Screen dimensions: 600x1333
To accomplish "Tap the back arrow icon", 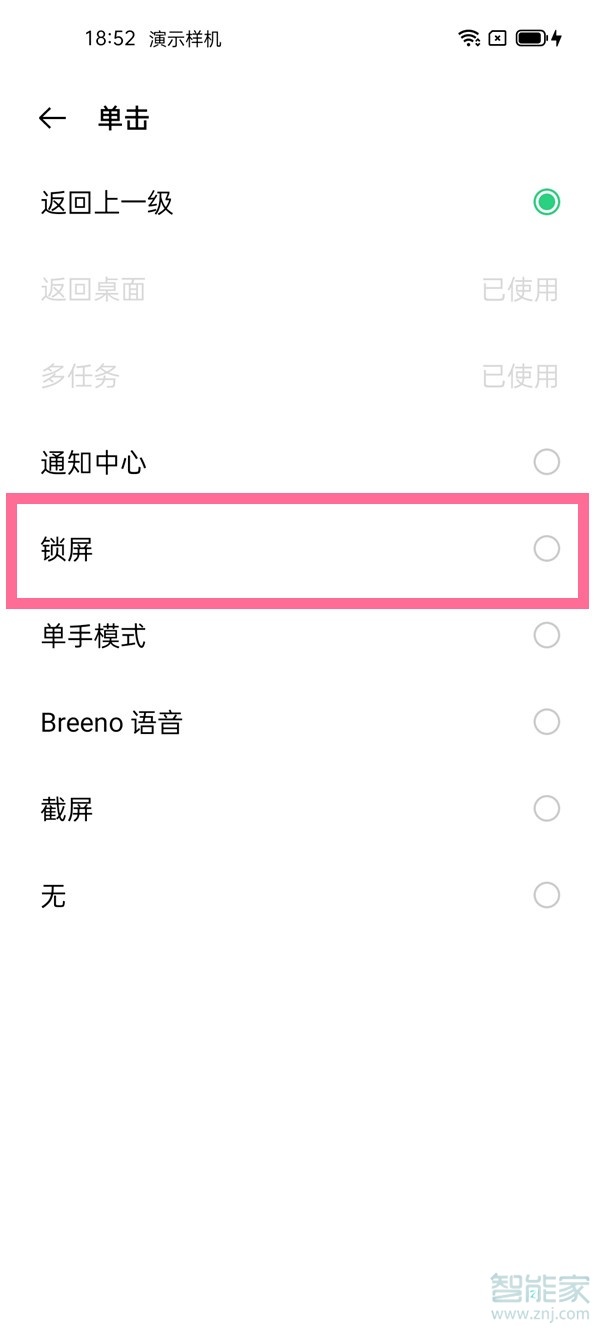I will pos(52,118).
